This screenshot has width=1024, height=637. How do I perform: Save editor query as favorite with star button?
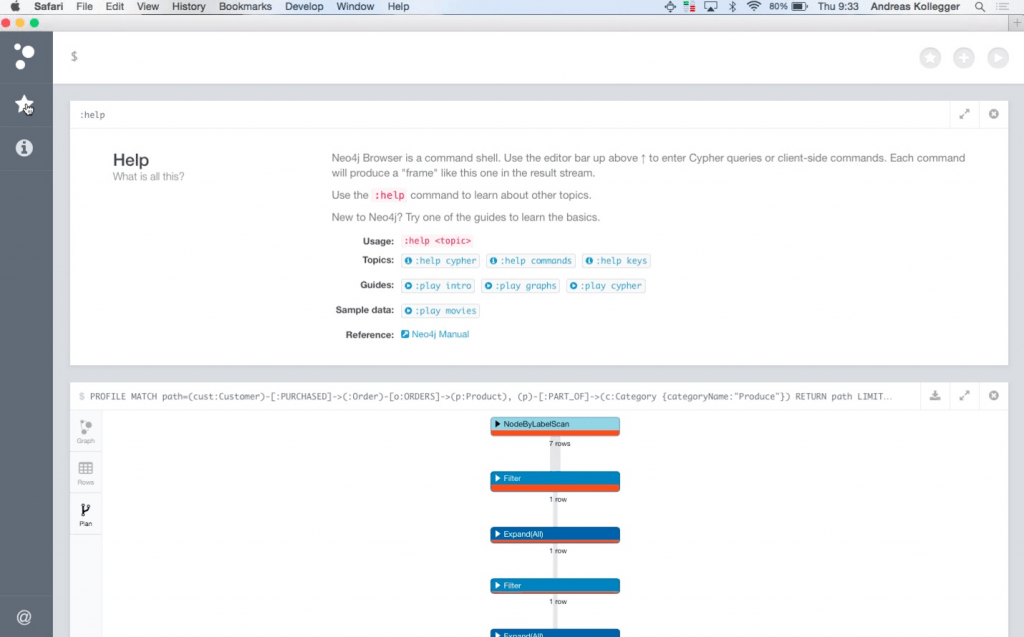[930, 57]
